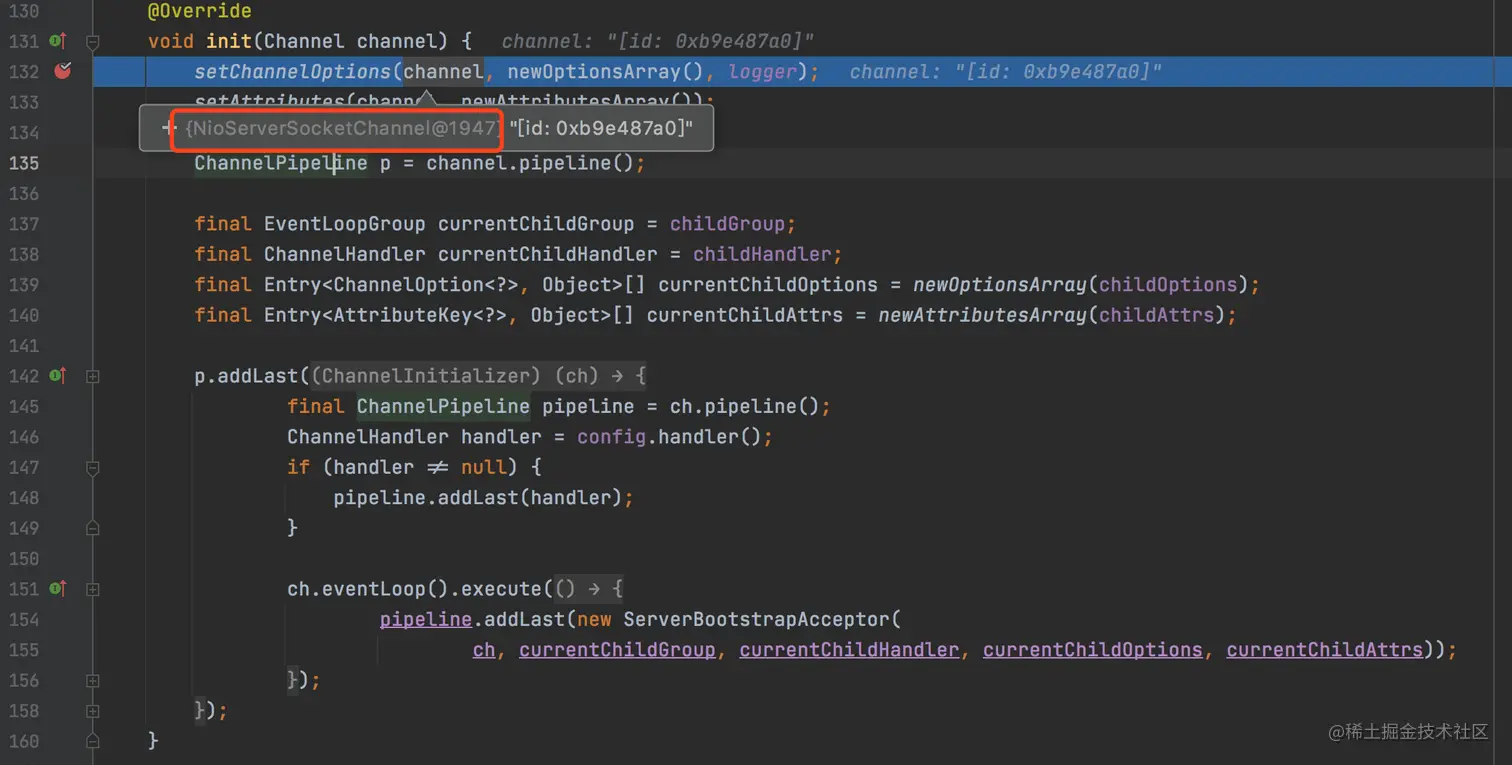The image size is (1512, 765).
Task: Click the override gutter icon on line 131
Action: (57, 41)
